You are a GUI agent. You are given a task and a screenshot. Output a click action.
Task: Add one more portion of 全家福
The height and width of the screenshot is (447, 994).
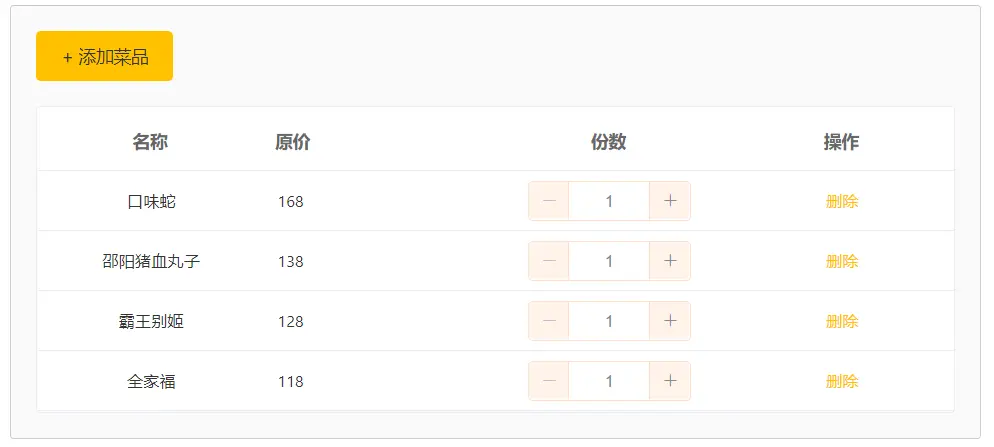coord(670,380)
